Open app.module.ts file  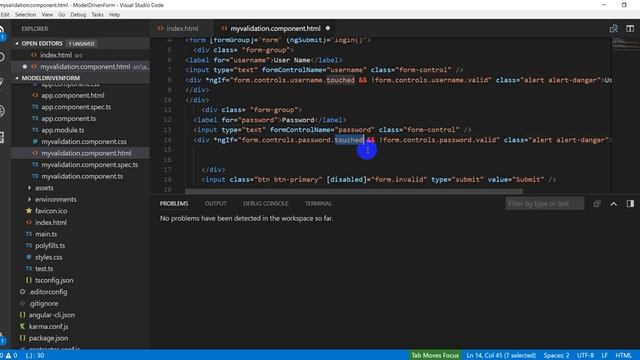point(62,130)
